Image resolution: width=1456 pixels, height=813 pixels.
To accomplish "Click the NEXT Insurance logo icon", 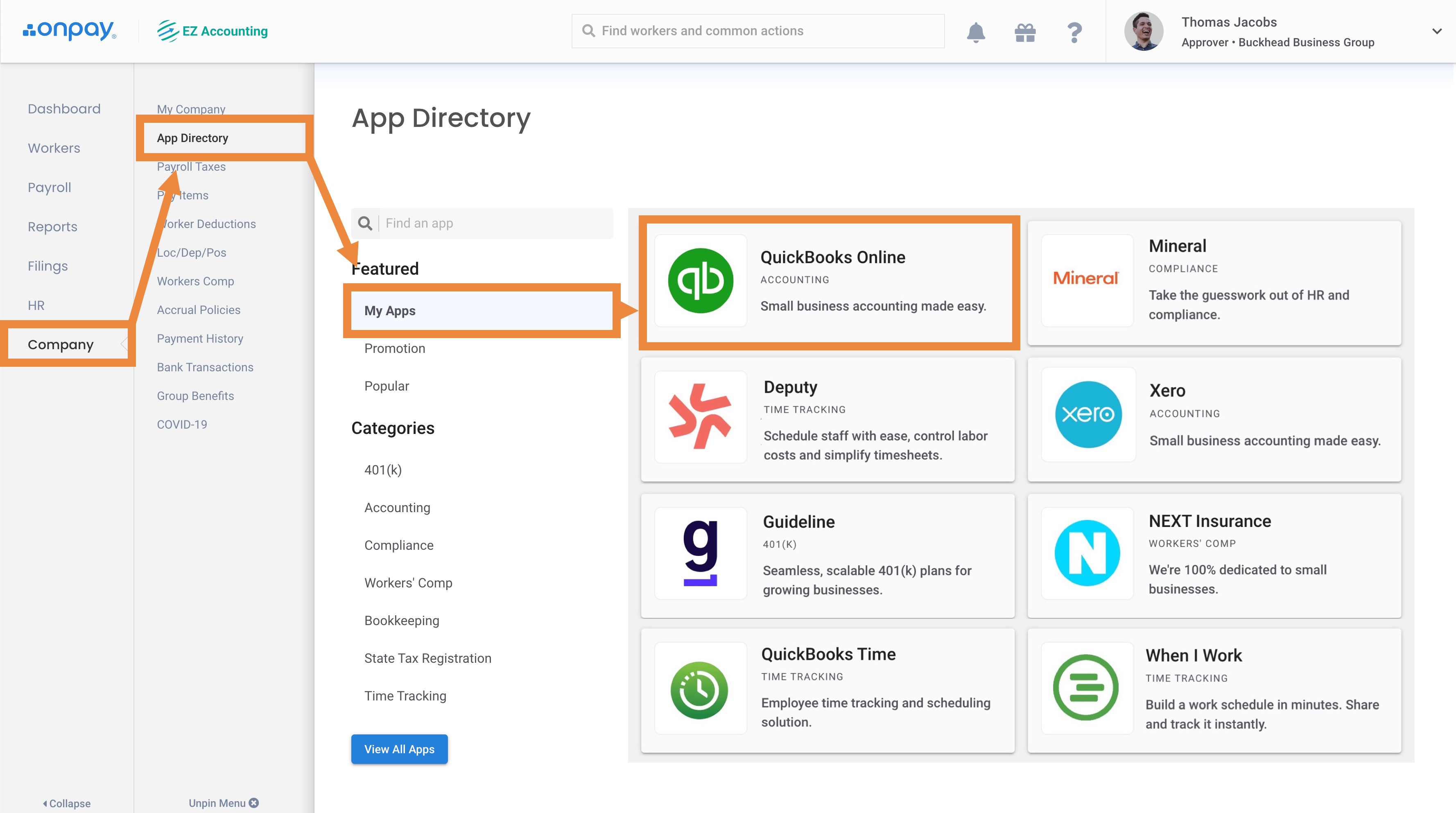I will click(1087, 553).
